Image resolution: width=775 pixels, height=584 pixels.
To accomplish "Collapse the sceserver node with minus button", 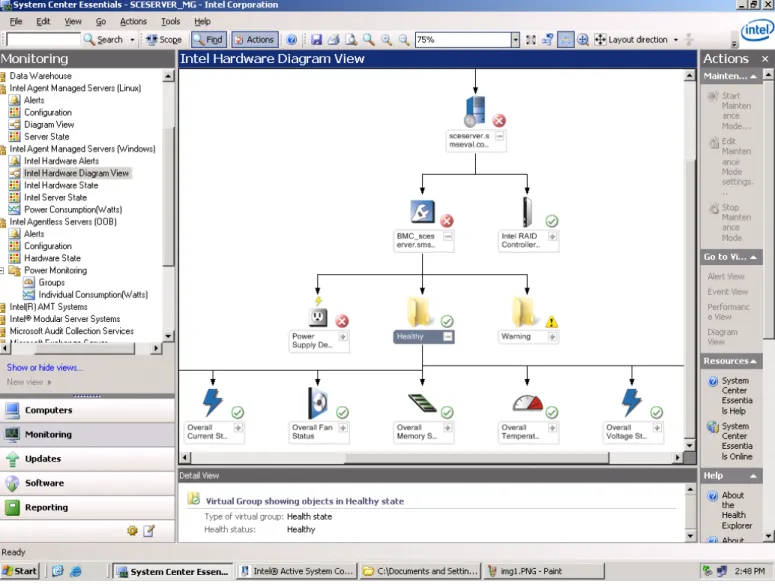I will (x=500, y=136).
